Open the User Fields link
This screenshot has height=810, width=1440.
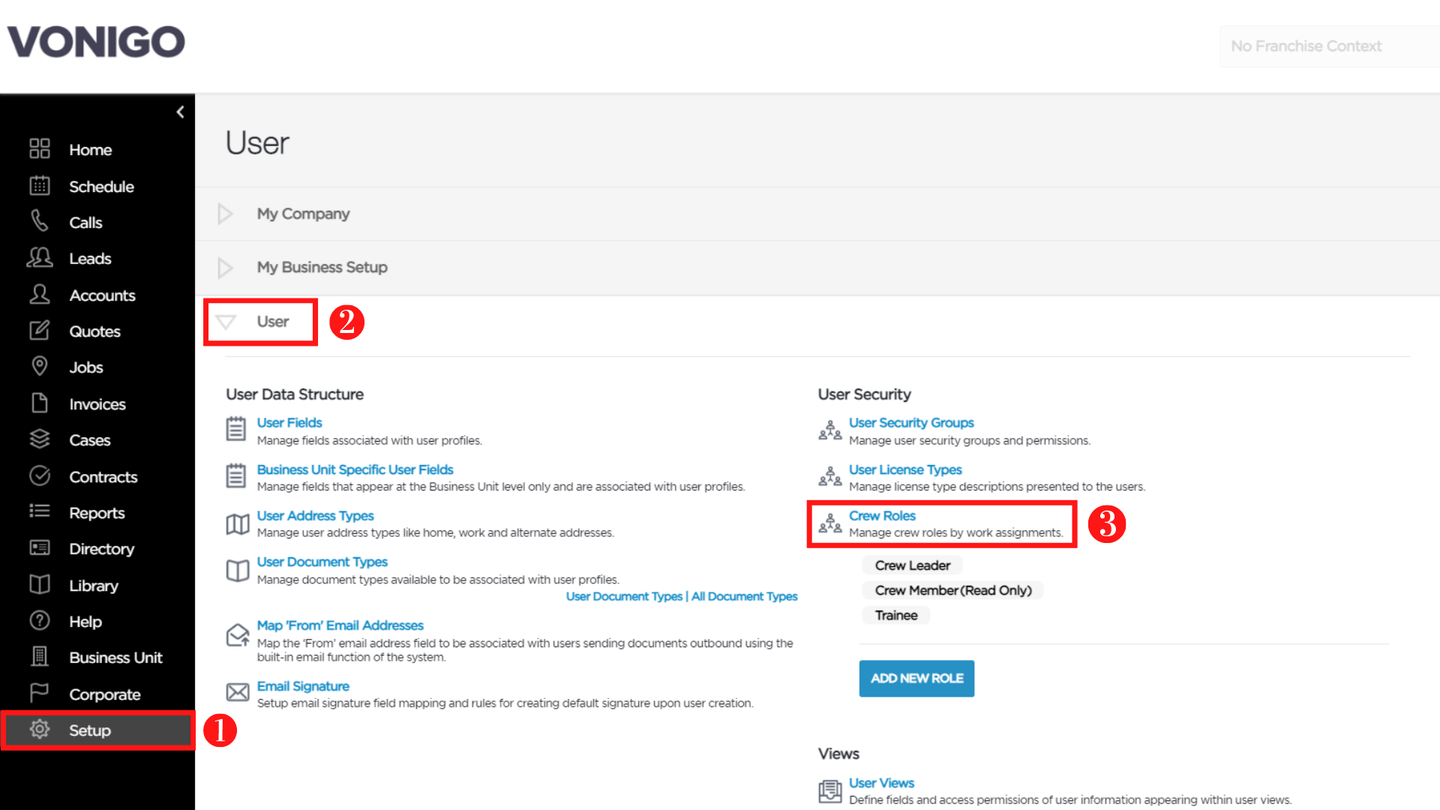(289, 423)
